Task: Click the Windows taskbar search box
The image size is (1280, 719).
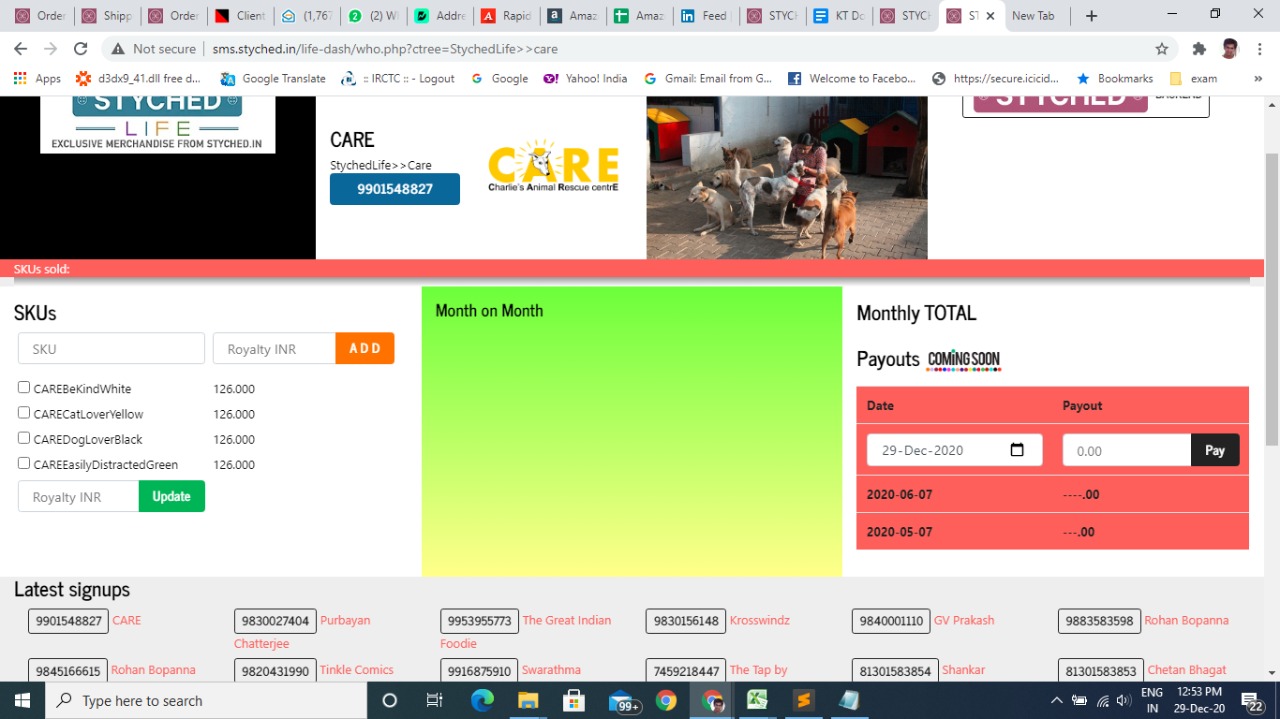Action: (x=206, y=700)
